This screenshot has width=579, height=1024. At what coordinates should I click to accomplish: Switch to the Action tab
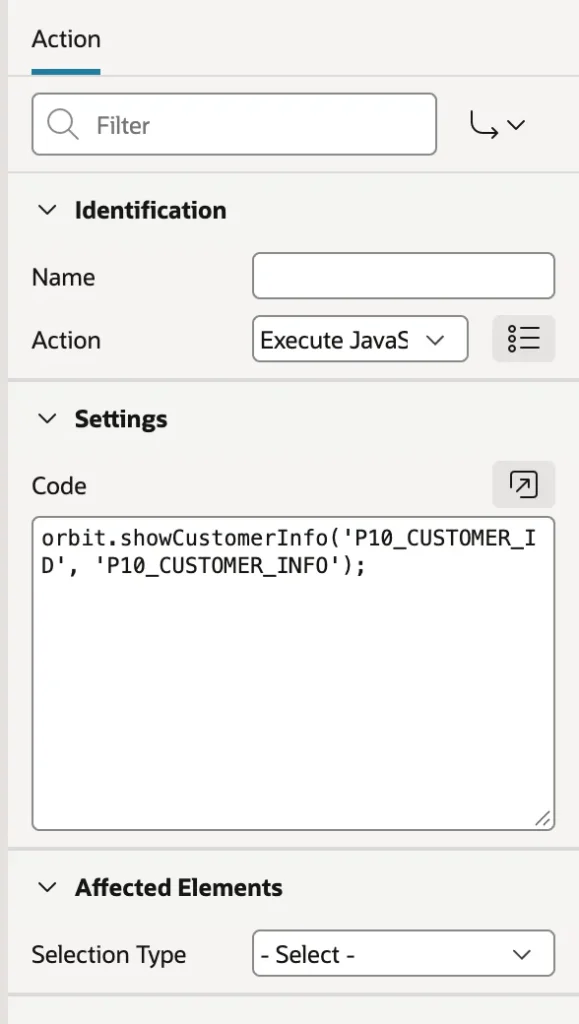coord(66,40)
